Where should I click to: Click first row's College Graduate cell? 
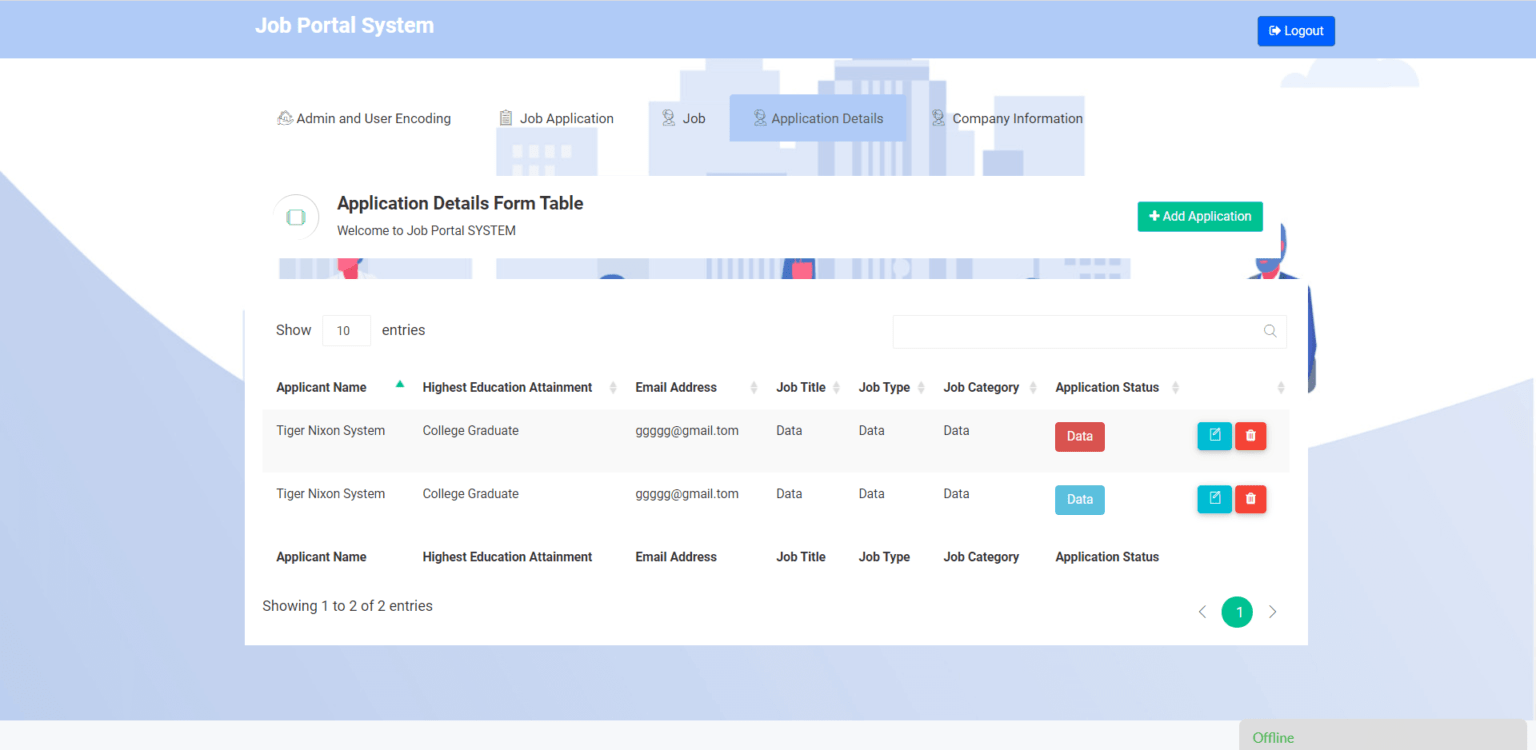point(470,431)
